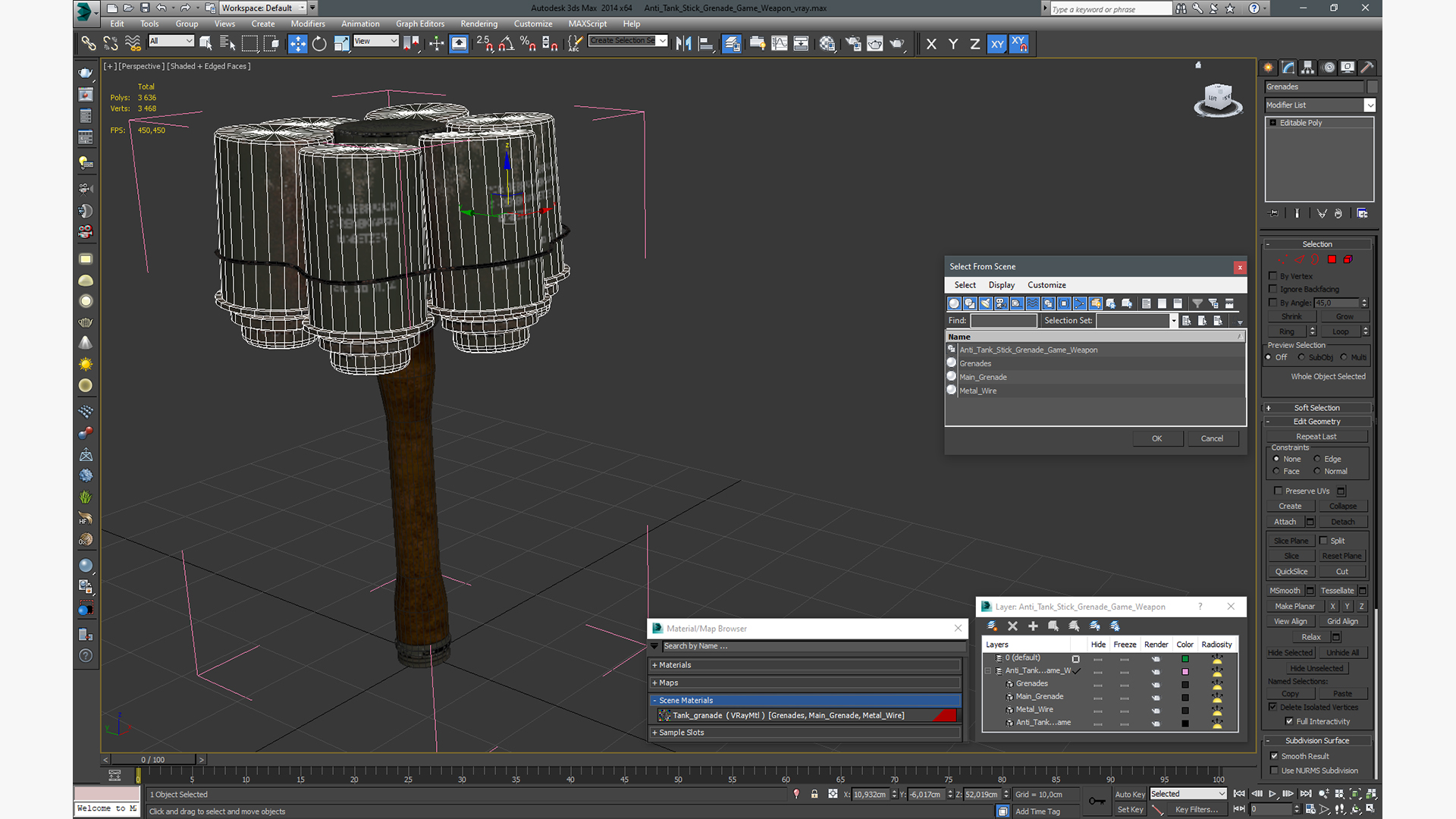
Task: Select Polygon sub-object level icon
Action: (1332, 259)
